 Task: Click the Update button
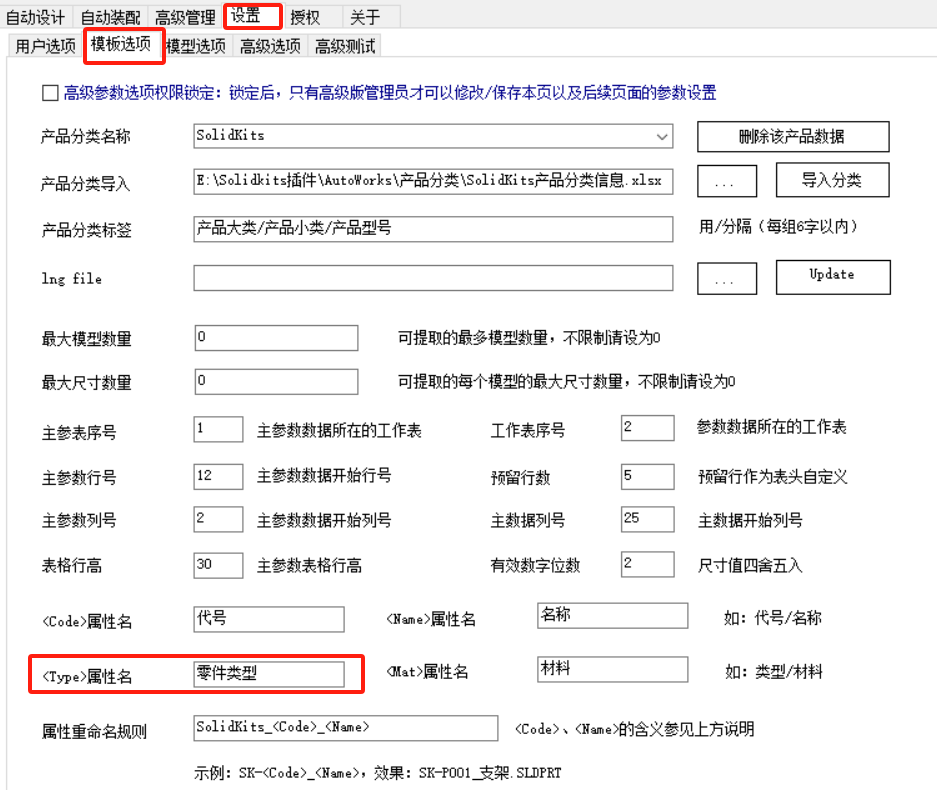pyautogui.click(x=832, y=277)
